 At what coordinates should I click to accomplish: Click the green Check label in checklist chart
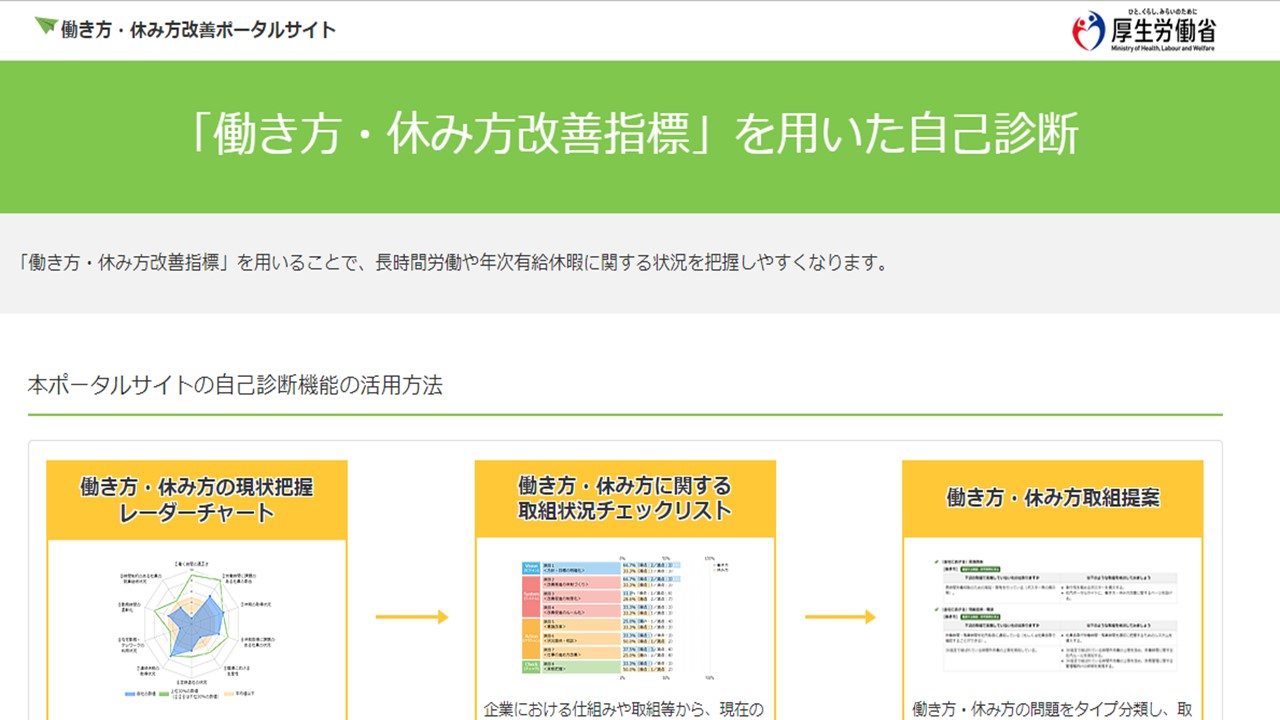pyautogui.click(x=531, y=665)
